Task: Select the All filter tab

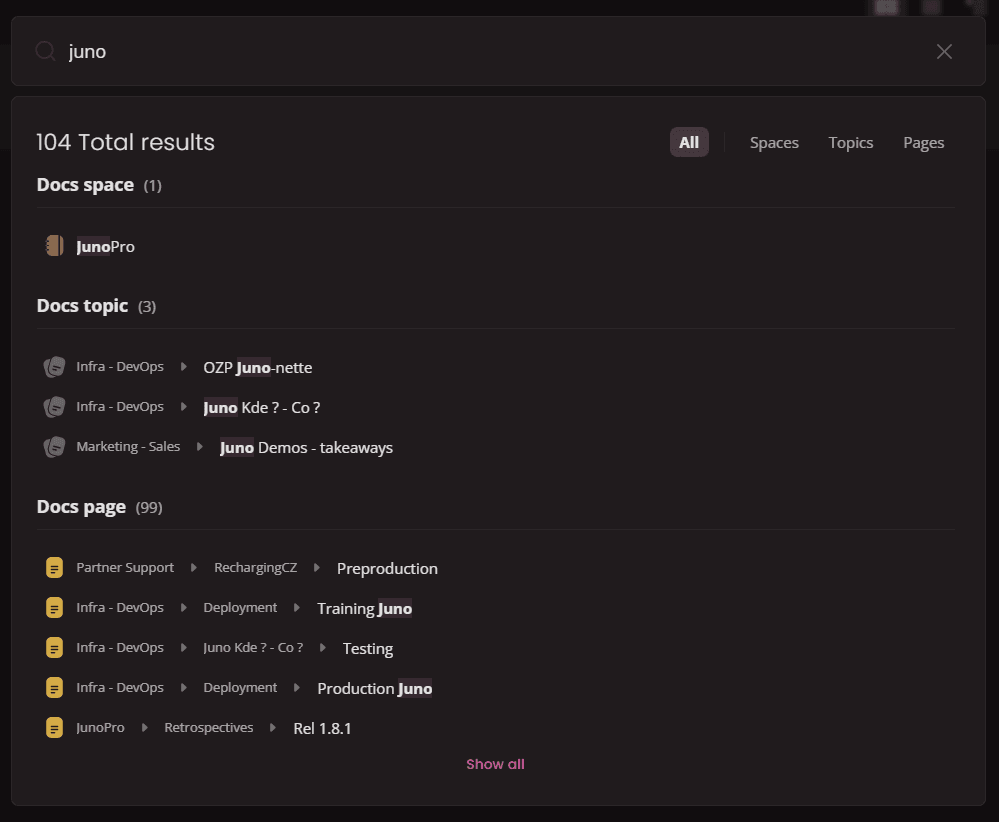Action: 689,142
